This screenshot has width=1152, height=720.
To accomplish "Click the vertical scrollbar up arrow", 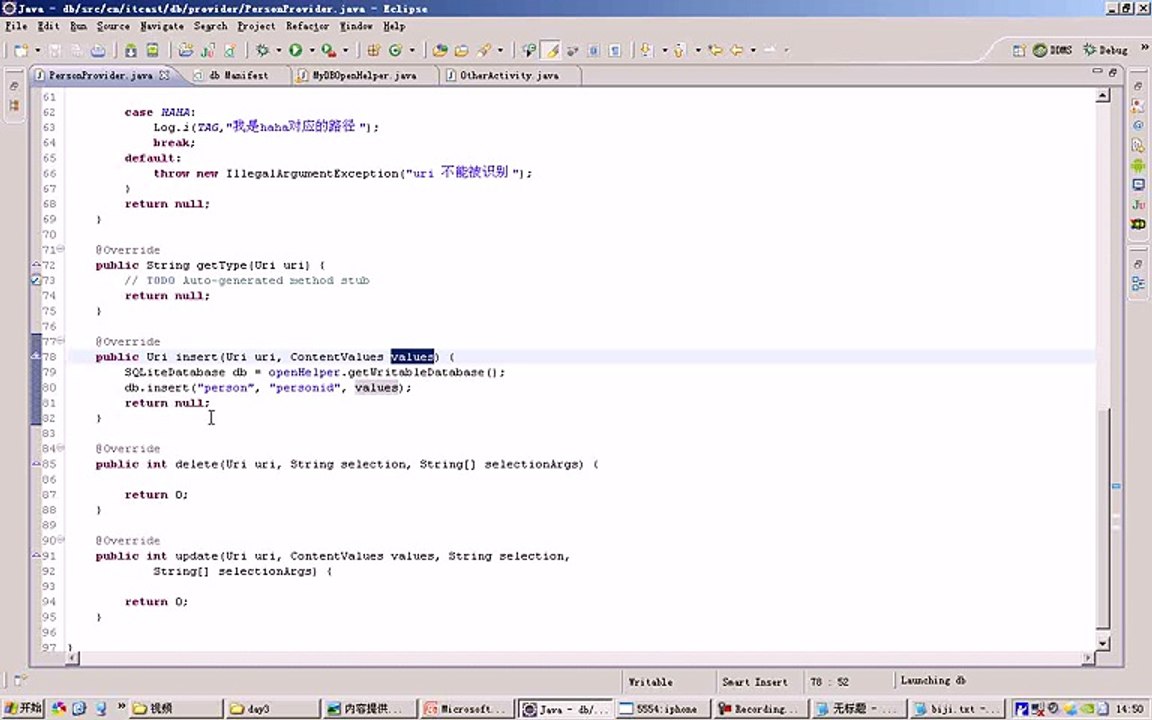I will [x=1103, y=96].
